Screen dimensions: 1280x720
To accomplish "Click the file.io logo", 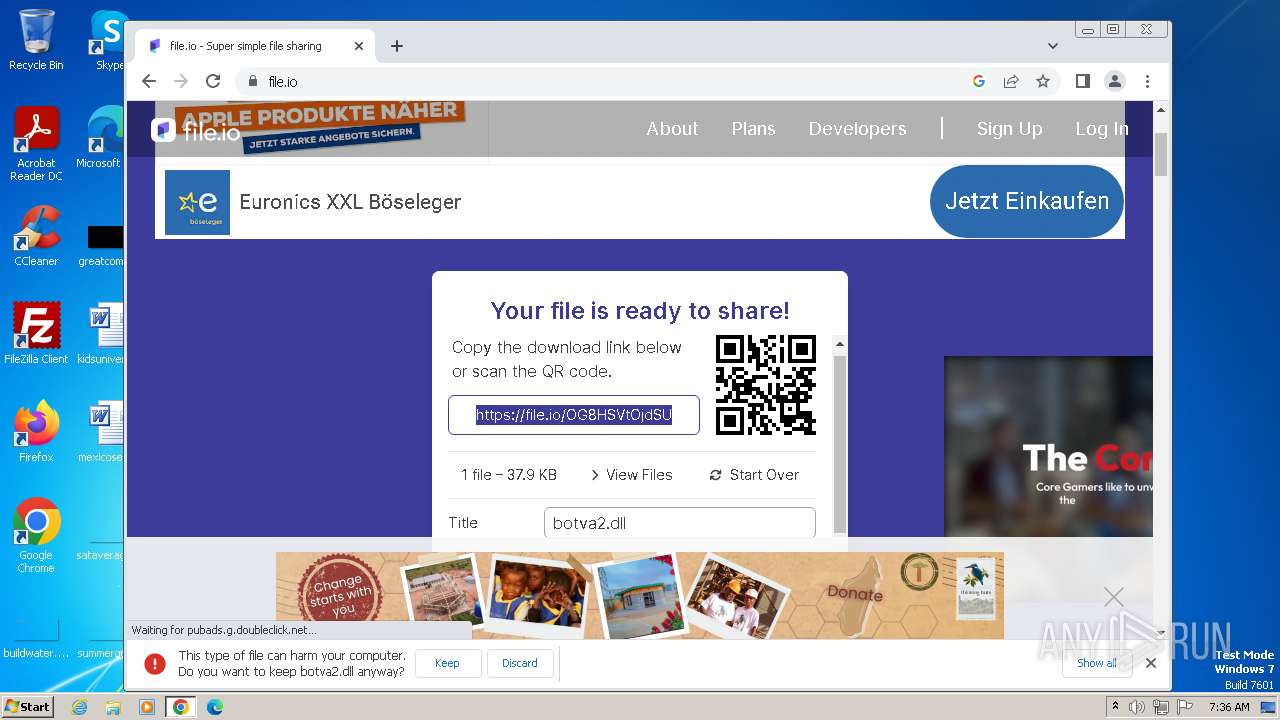I will pos(196,131).
